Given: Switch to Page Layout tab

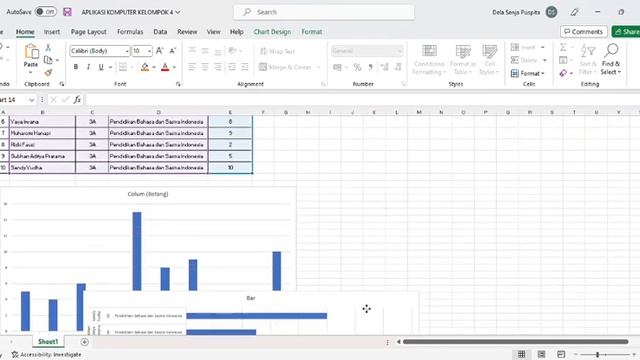Looking at the screenshot, I should [89, 31].
